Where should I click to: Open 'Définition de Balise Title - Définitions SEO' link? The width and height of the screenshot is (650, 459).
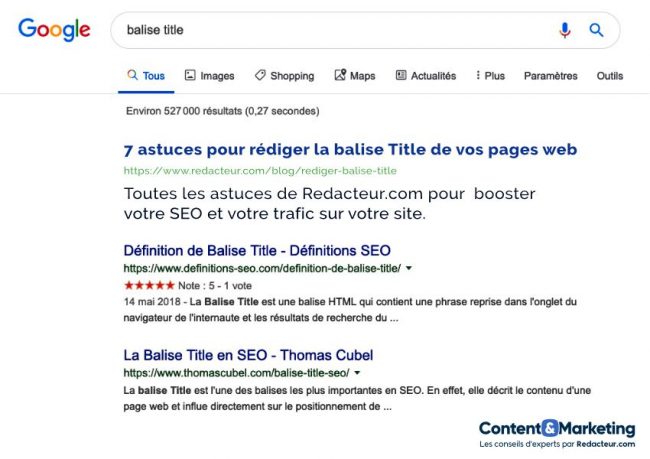(257, 250)
